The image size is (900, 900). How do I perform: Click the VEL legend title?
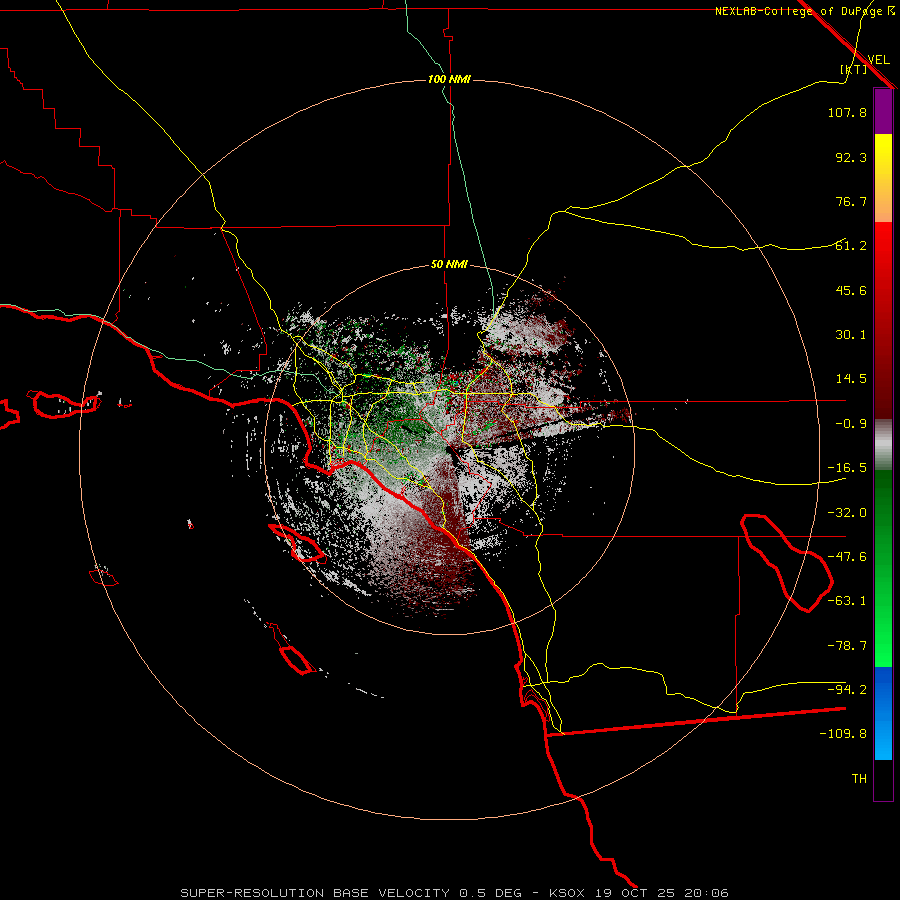(x=878, y=59)
